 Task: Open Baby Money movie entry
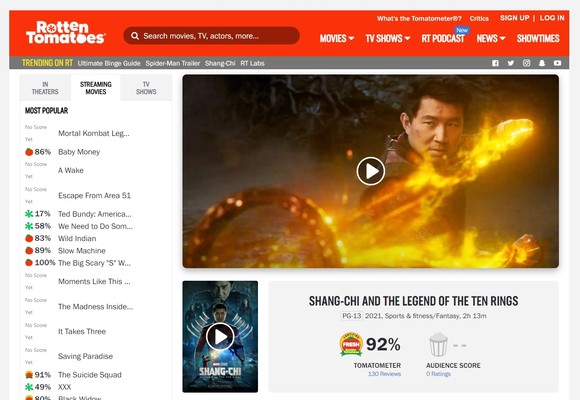coord(79,152)
